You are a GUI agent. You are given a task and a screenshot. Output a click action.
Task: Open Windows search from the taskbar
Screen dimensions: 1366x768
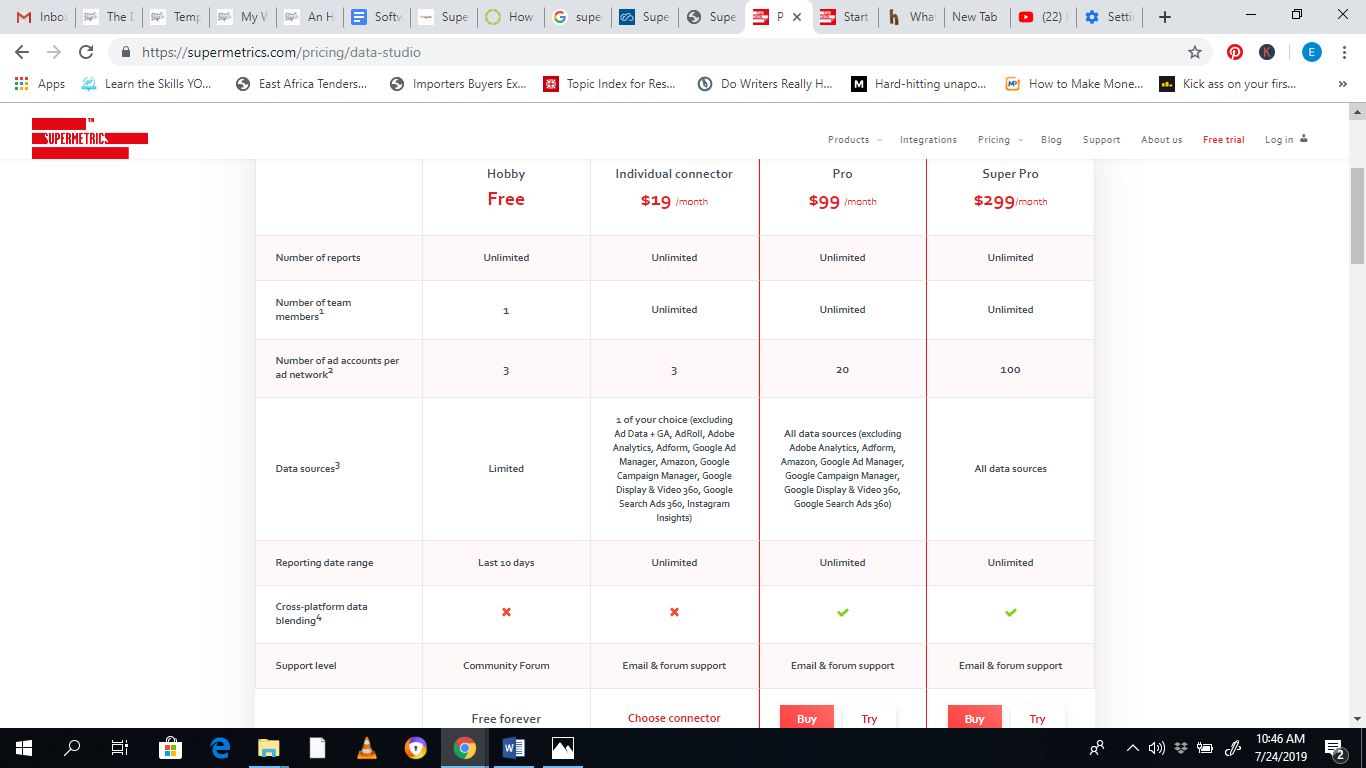pos(72,747)
